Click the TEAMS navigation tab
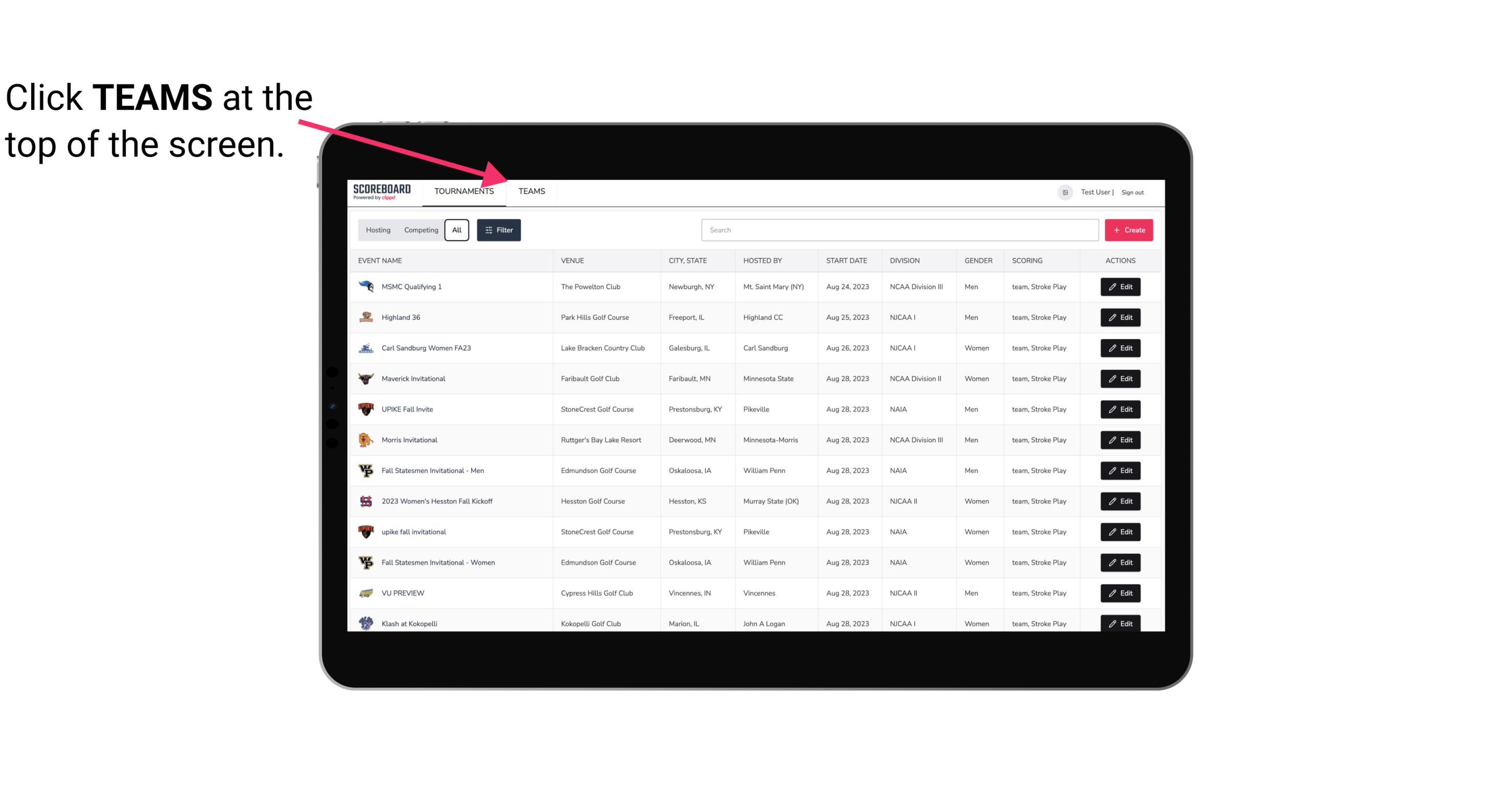The width and height of the screenshot is (1510, 812). [531, 191]
